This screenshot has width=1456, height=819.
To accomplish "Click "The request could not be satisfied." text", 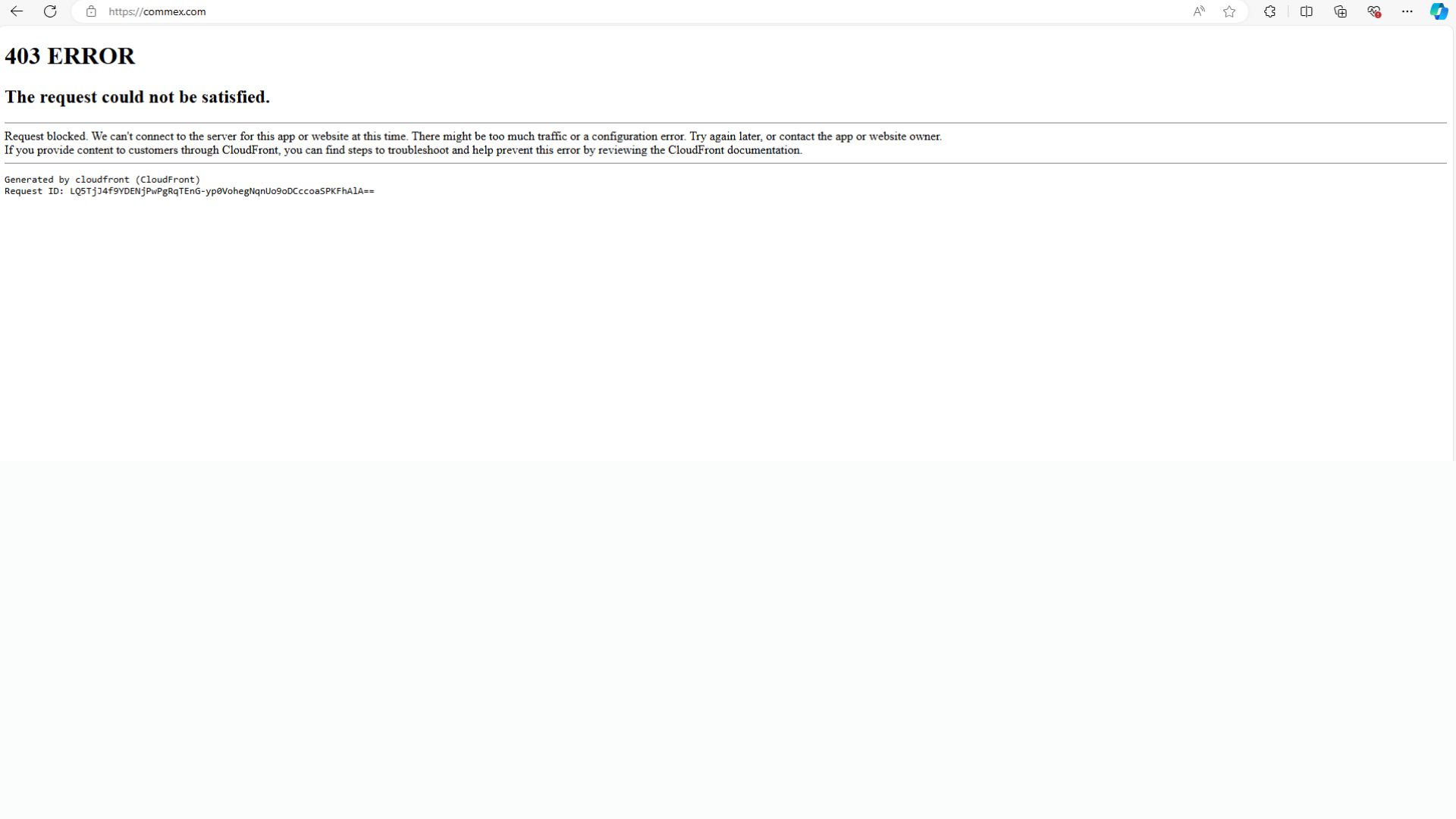I will [x=137, y=97].
